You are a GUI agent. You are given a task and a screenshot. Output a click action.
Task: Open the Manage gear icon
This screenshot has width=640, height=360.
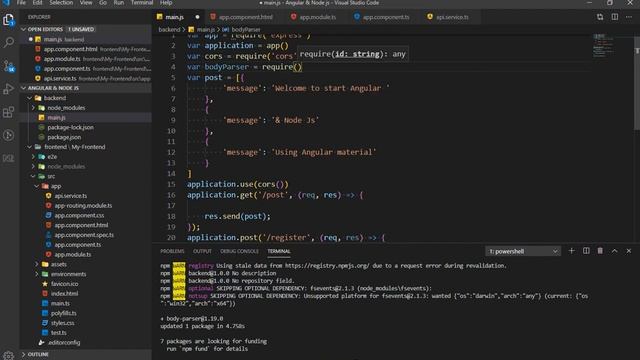pos(9,355)
